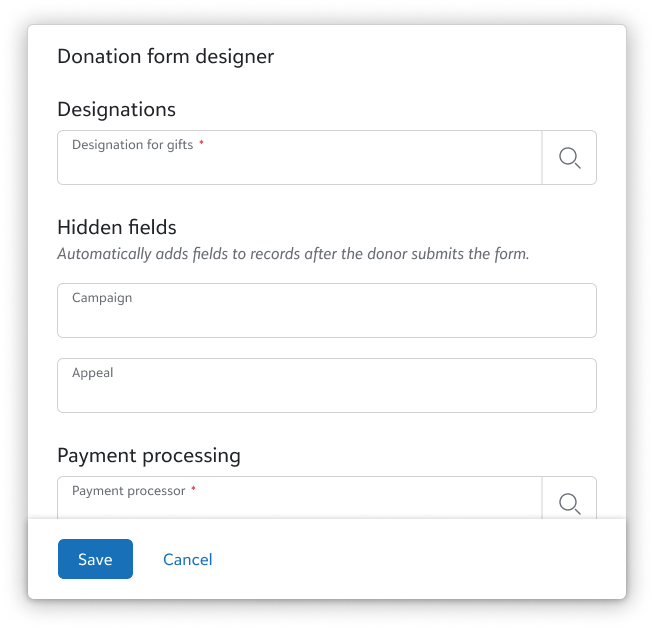Click the Payment processing section heading

(149, 455)
